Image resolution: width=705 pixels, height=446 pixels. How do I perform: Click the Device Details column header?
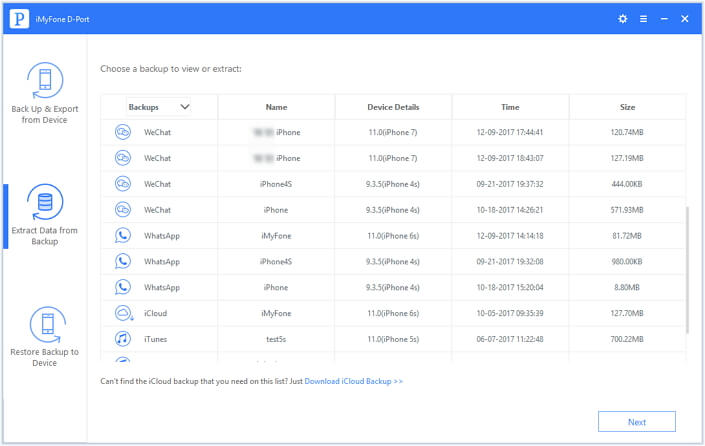[x=393, y=107]
